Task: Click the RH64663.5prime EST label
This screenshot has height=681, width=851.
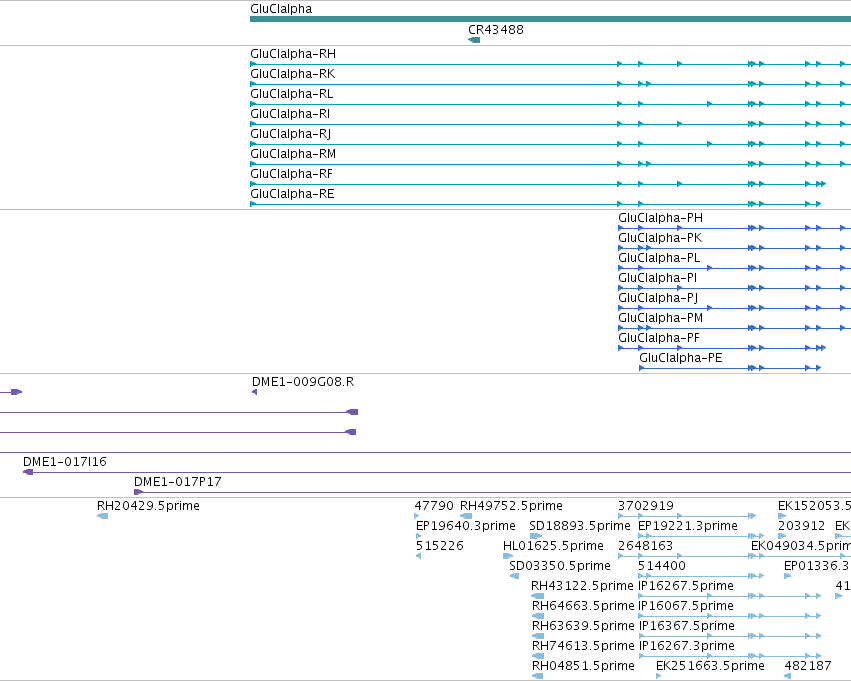Action: [x=583, y=606]
